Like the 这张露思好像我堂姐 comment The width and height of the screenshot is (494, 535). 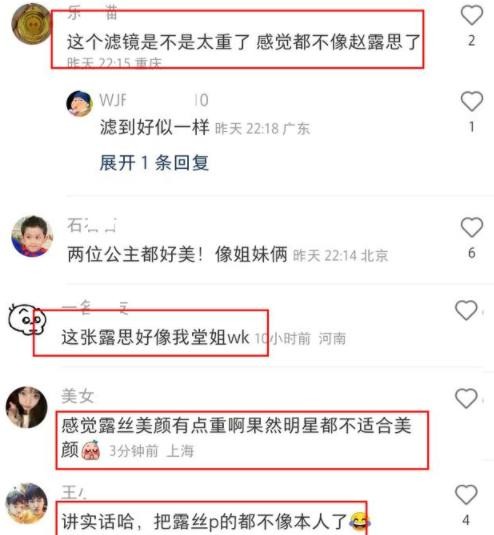(466, 310)
